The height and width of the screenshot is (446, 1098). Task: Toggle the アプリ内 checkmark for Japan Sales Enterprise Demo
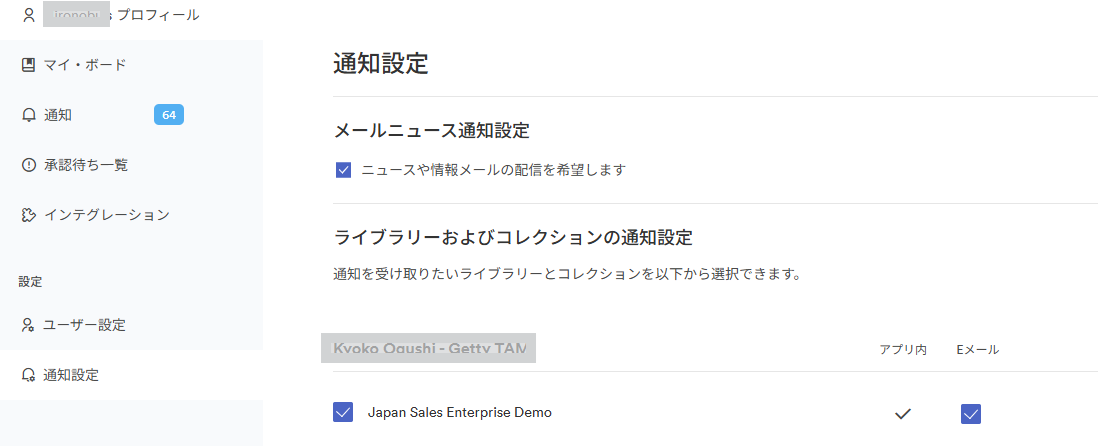point(903,414)
